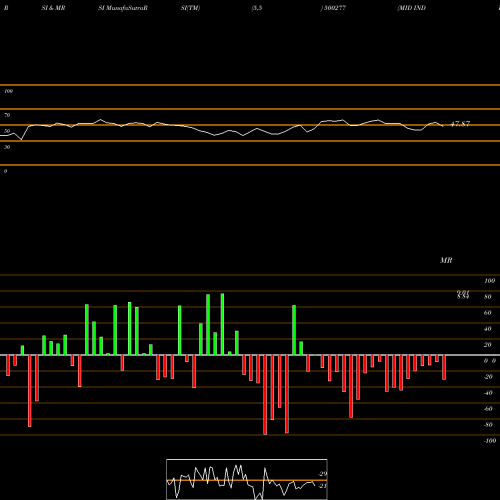
Task: Click the RSI current value 47.87
Action: (460, 124)
